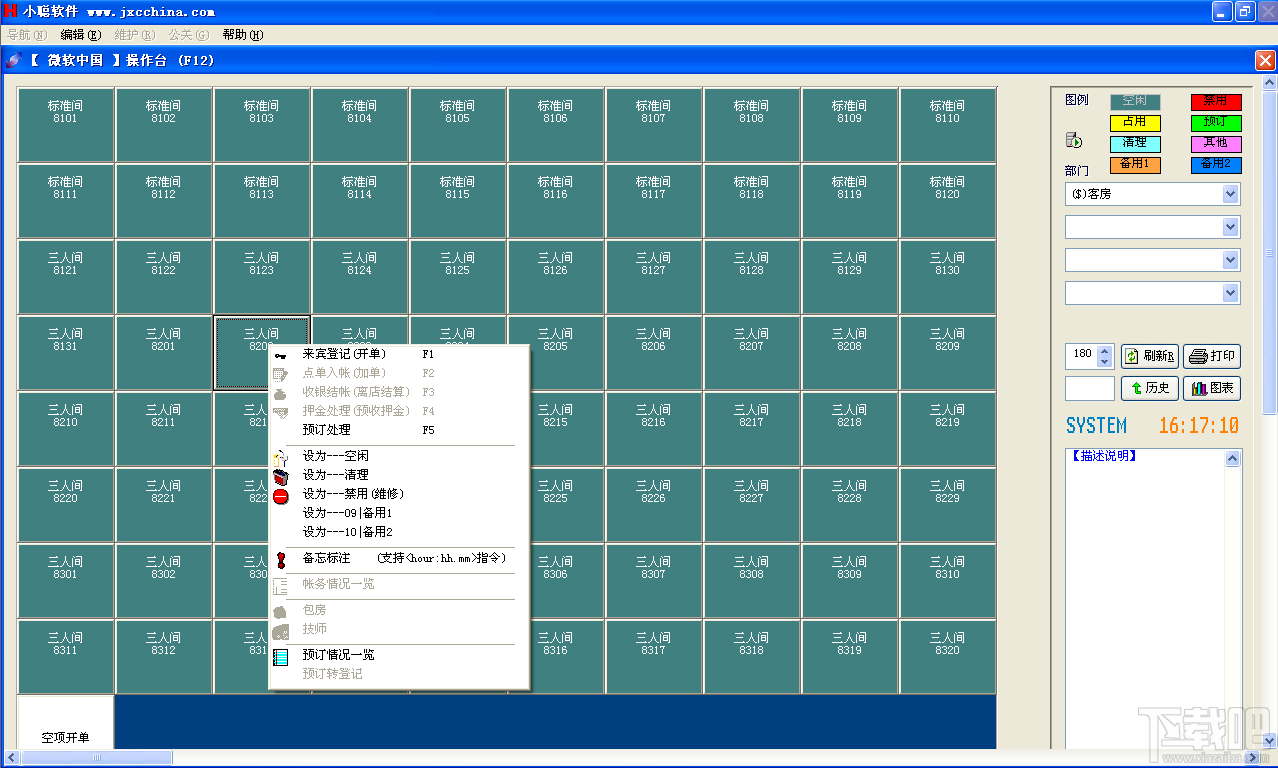Click the key icon for guest registration (来宾登记)
Screen dimensions: 1278x768
tap(280, 355)
